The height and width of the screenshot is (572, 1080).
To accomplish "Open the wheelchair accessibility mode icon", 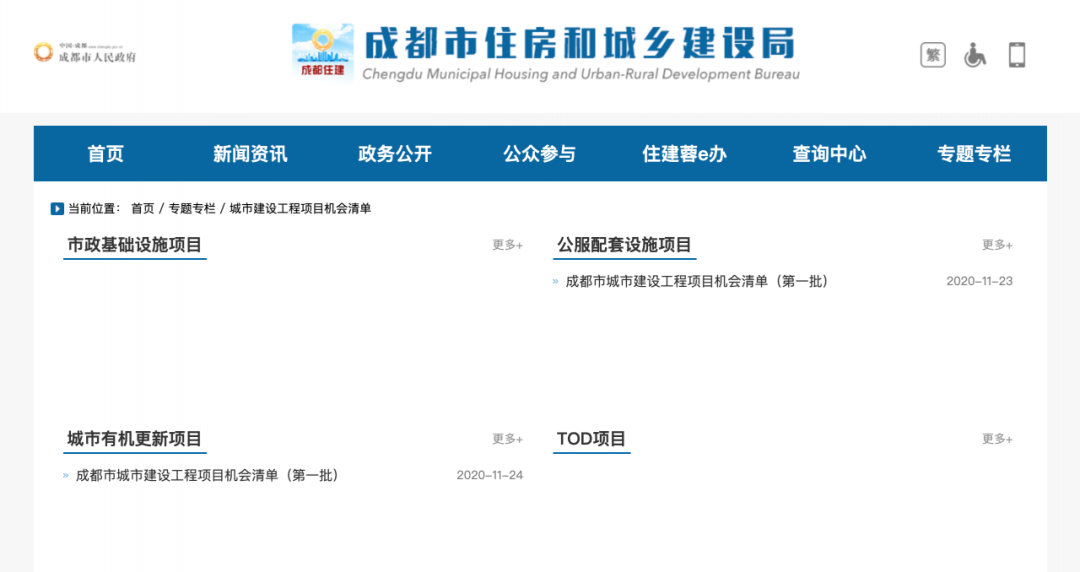I will [975, 54].
